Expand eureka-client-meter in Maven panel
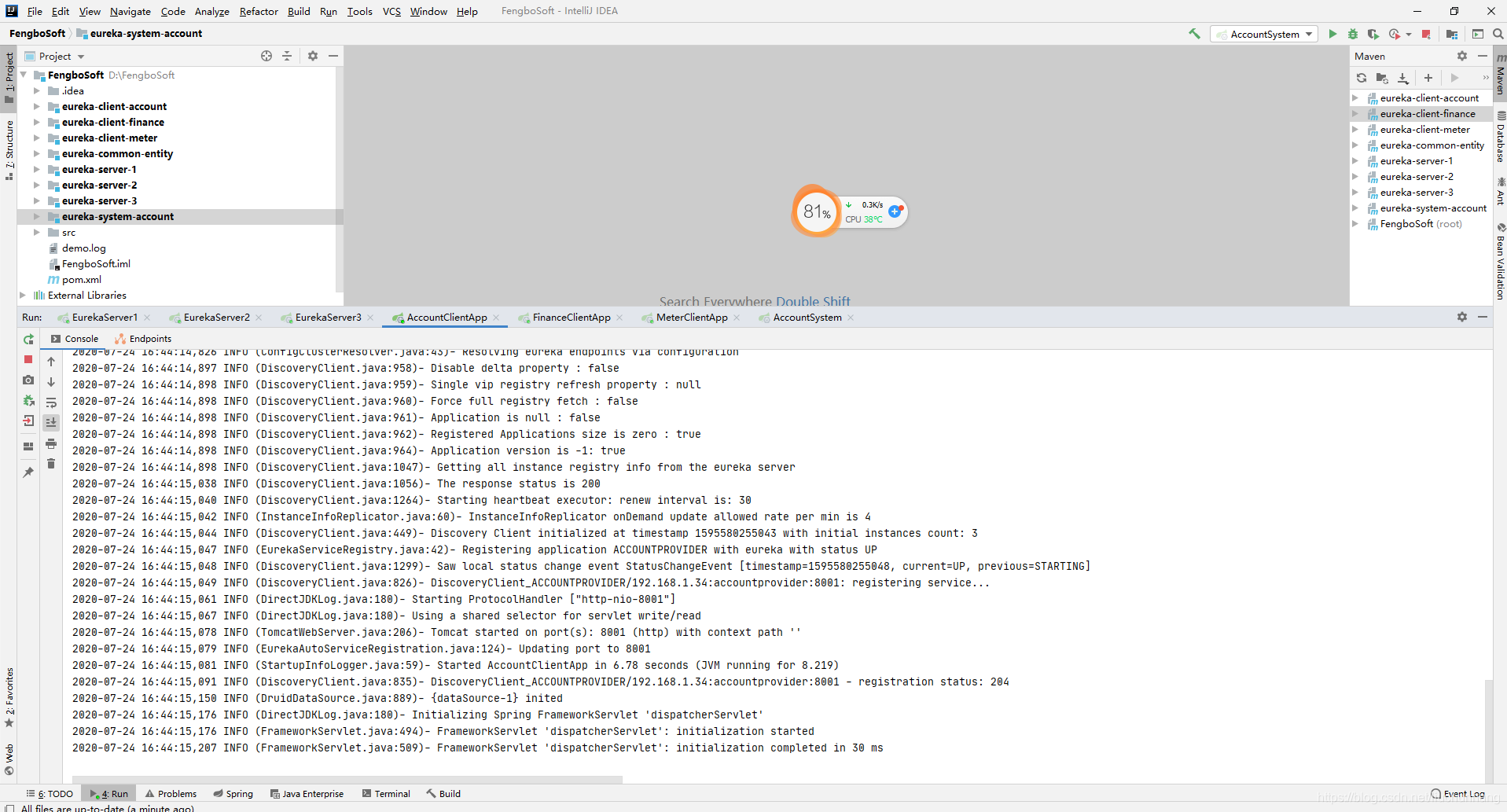 [1355, 130]
